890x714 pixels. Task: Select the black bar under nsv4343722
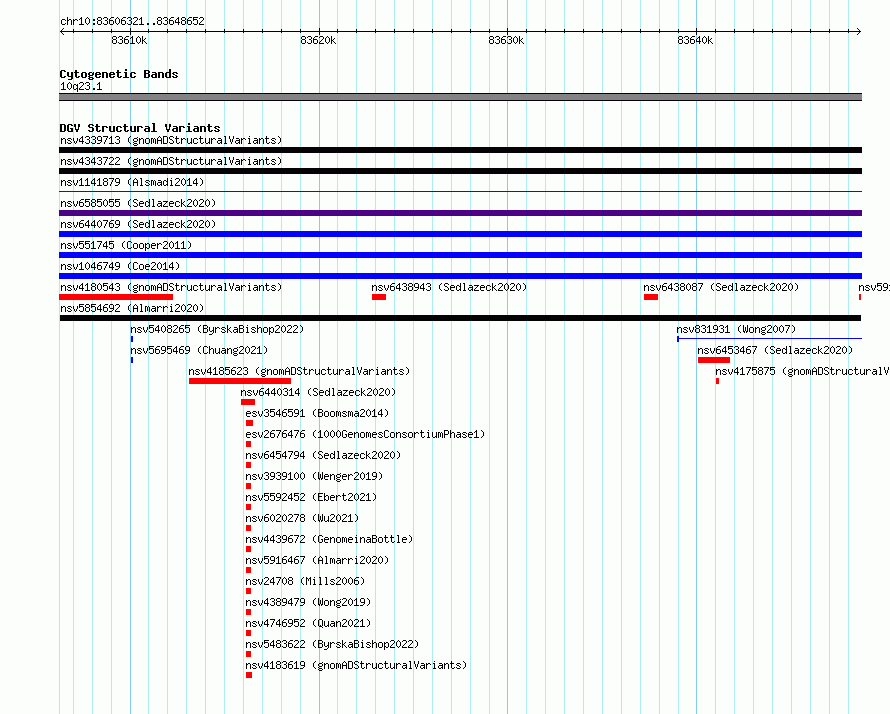click(x=460, y=171)
